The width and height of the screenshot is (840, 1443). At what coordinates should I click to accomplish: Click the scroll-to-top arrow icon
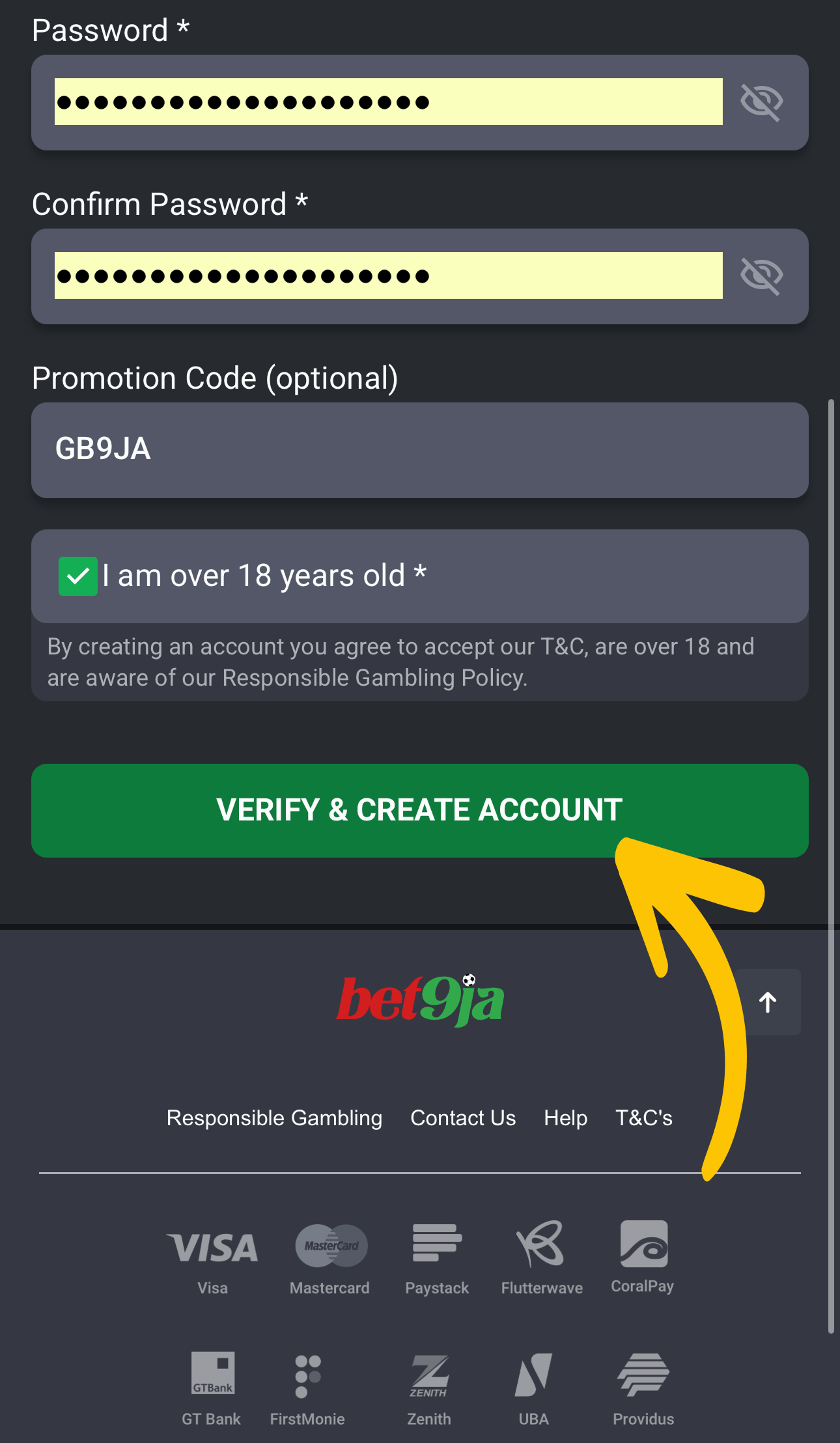(x=768, y=1002)
